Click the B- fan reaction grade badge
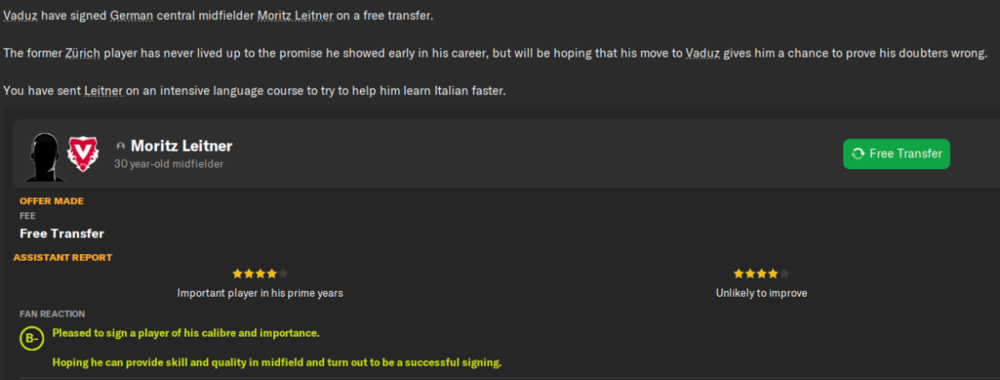1000x380 pixels. coord(32,339)
